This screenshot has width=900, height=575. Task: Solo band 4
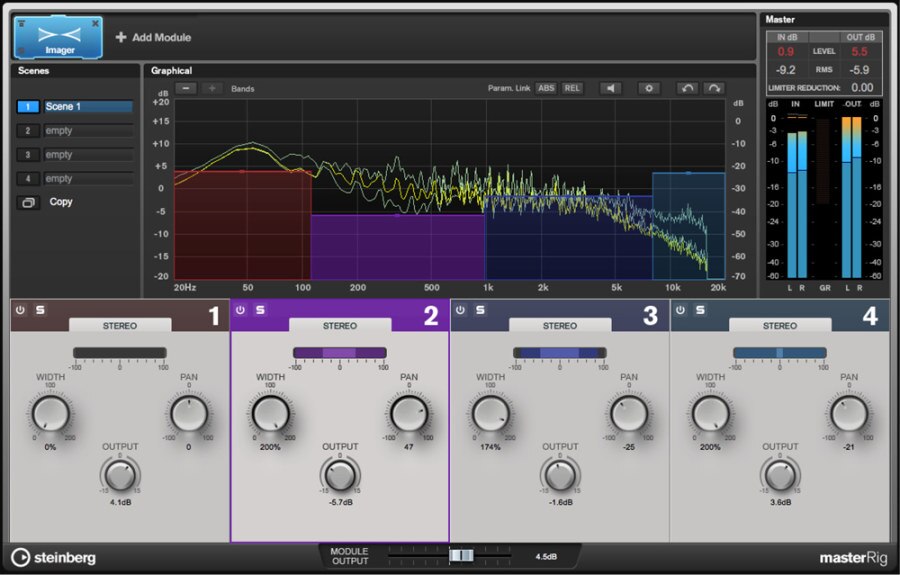point(700,310)
